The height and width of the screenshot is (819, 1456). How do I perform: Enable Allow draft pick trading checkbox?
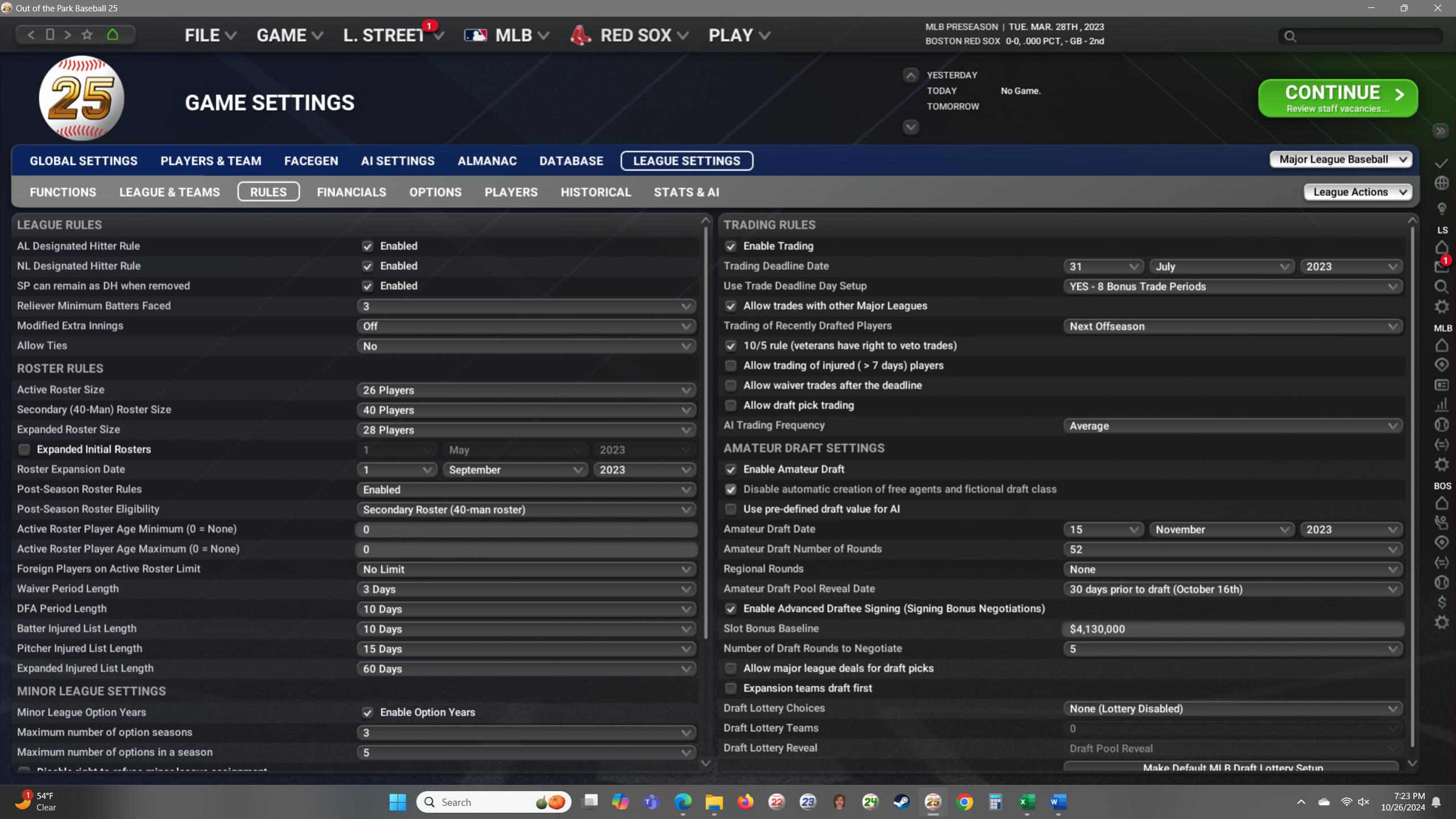point(731,405)
